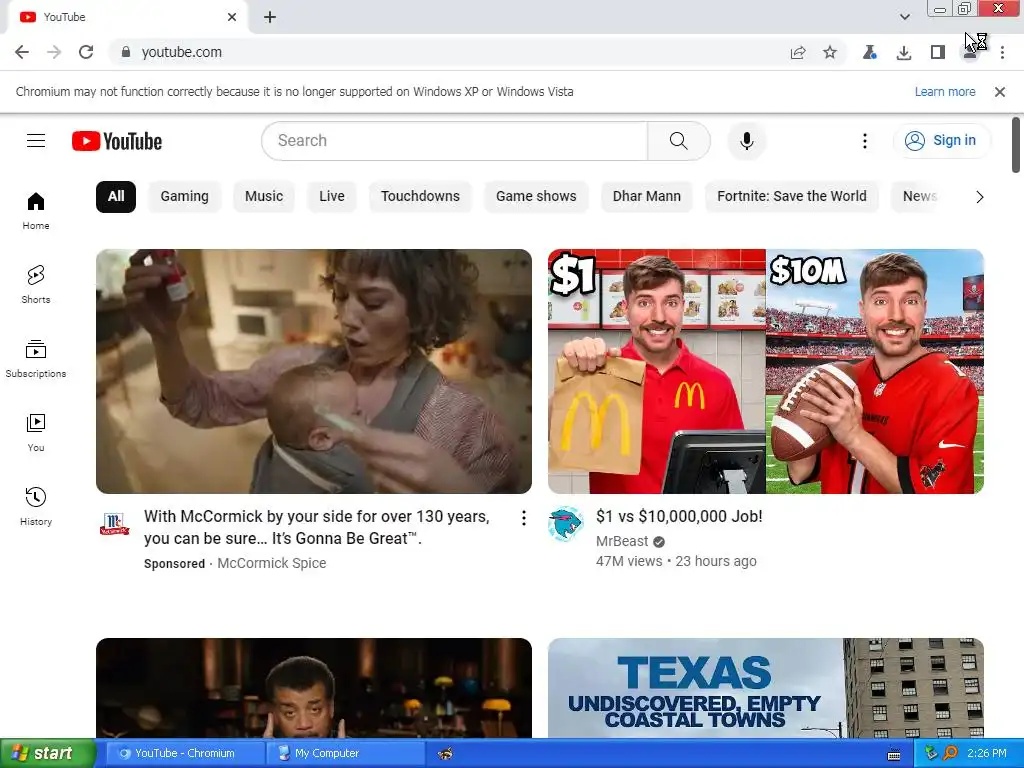Open McCormick ad options three-dot menu
The height and width of the screenshot is (768, 1024).
coord(523,518)
